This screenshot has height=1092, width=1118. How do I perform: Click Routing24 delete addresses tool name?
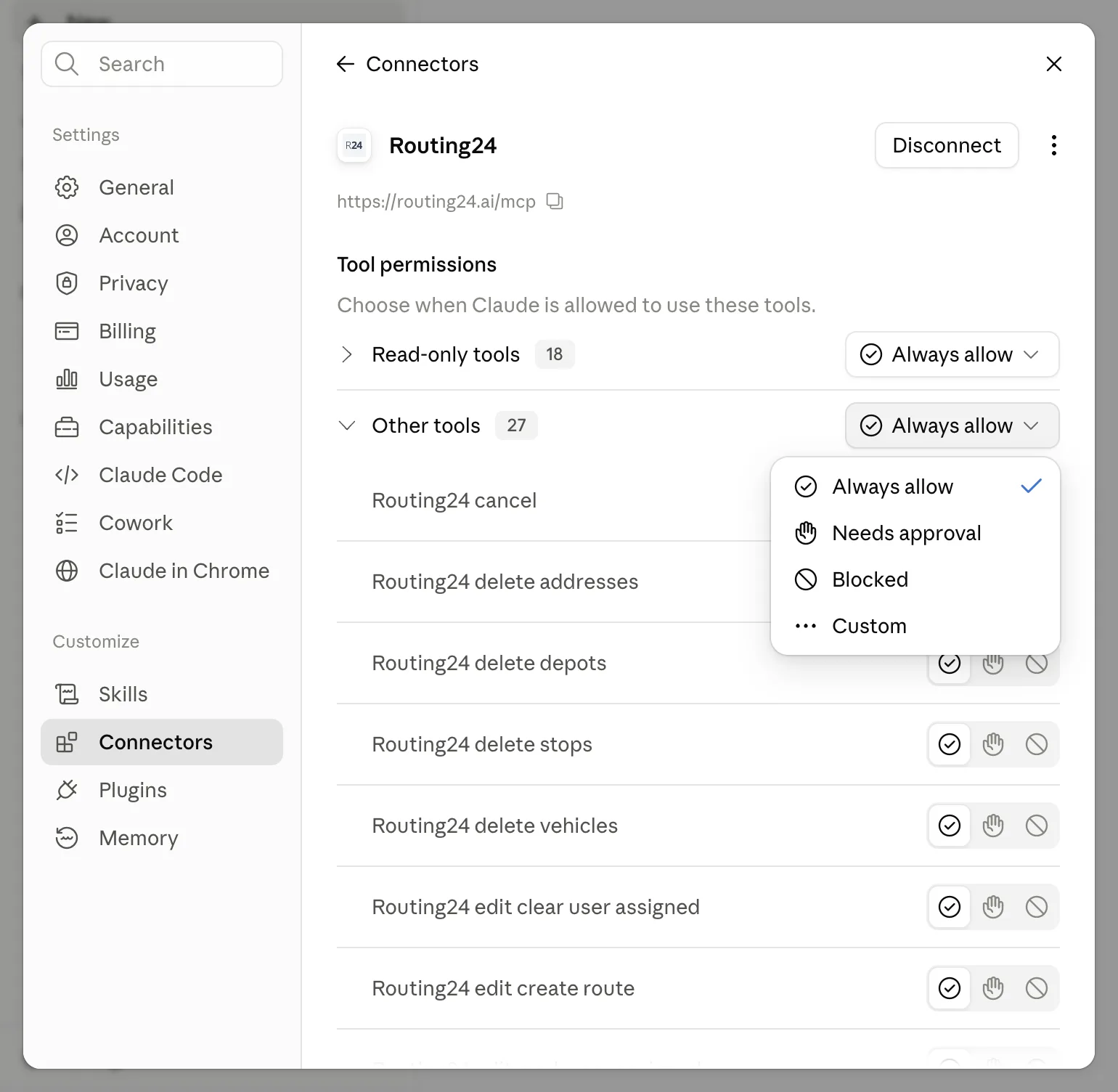tap(505, 582)
